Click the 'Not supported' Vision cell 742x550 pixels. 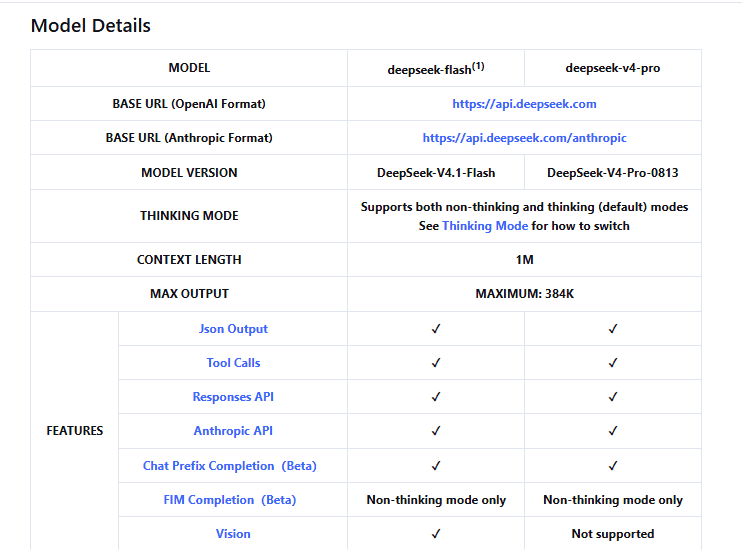pos(613,534)
